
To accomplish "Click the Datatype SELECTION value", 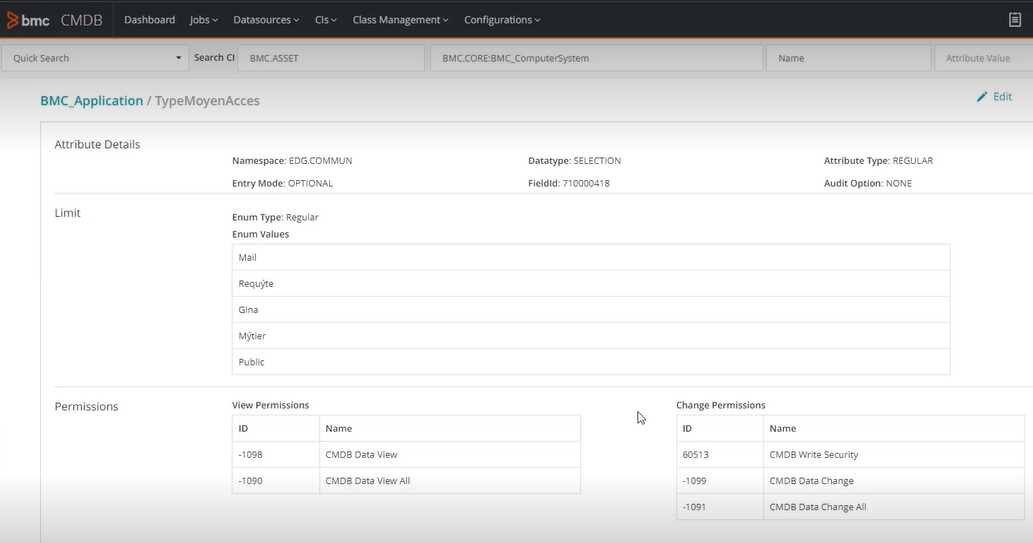I will click(x=597, y=161).
